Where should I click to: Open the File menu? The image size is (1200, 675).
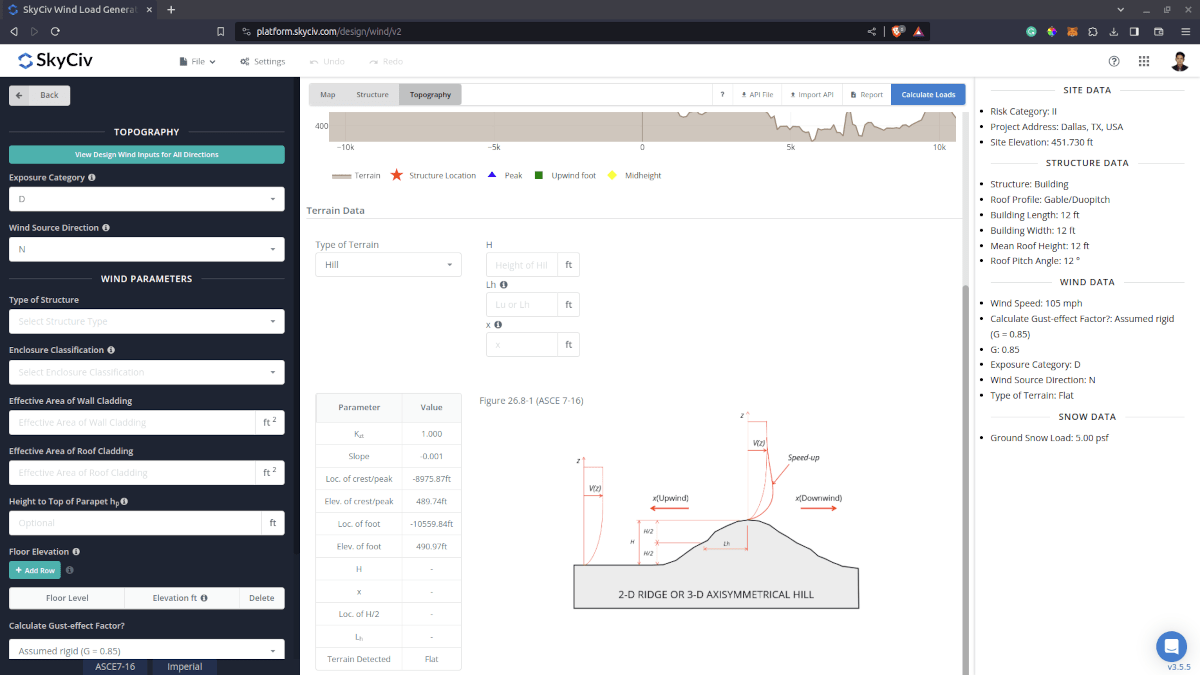(x=197, y=61)
